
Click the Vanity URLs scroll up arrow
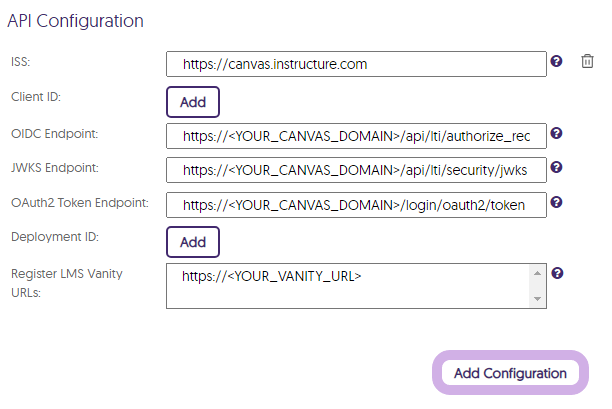coord(537,273)
